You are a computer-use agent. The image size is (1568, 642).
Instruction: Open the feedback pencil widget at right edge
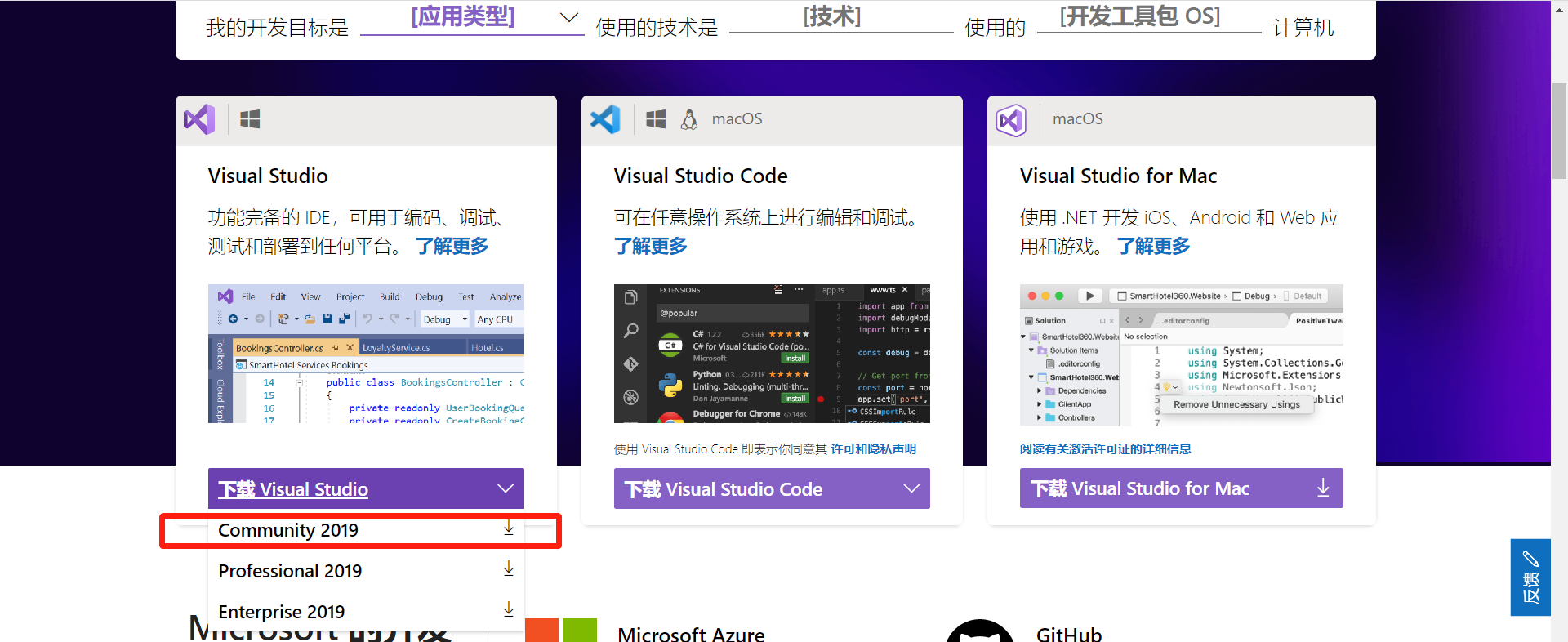pos(1530,577)
